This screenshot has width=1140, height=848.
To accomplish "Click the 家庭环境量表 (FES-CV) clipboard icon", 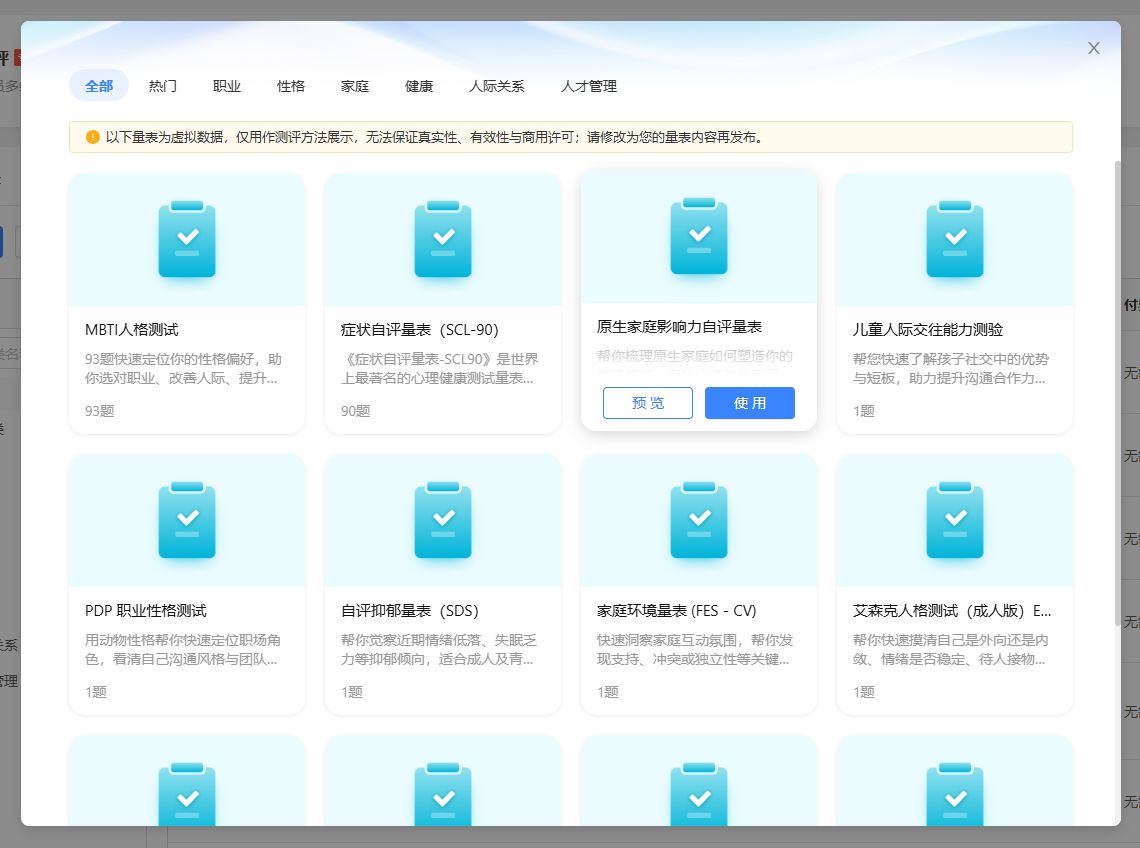I will pyautogui.click(x=699, y=520).
